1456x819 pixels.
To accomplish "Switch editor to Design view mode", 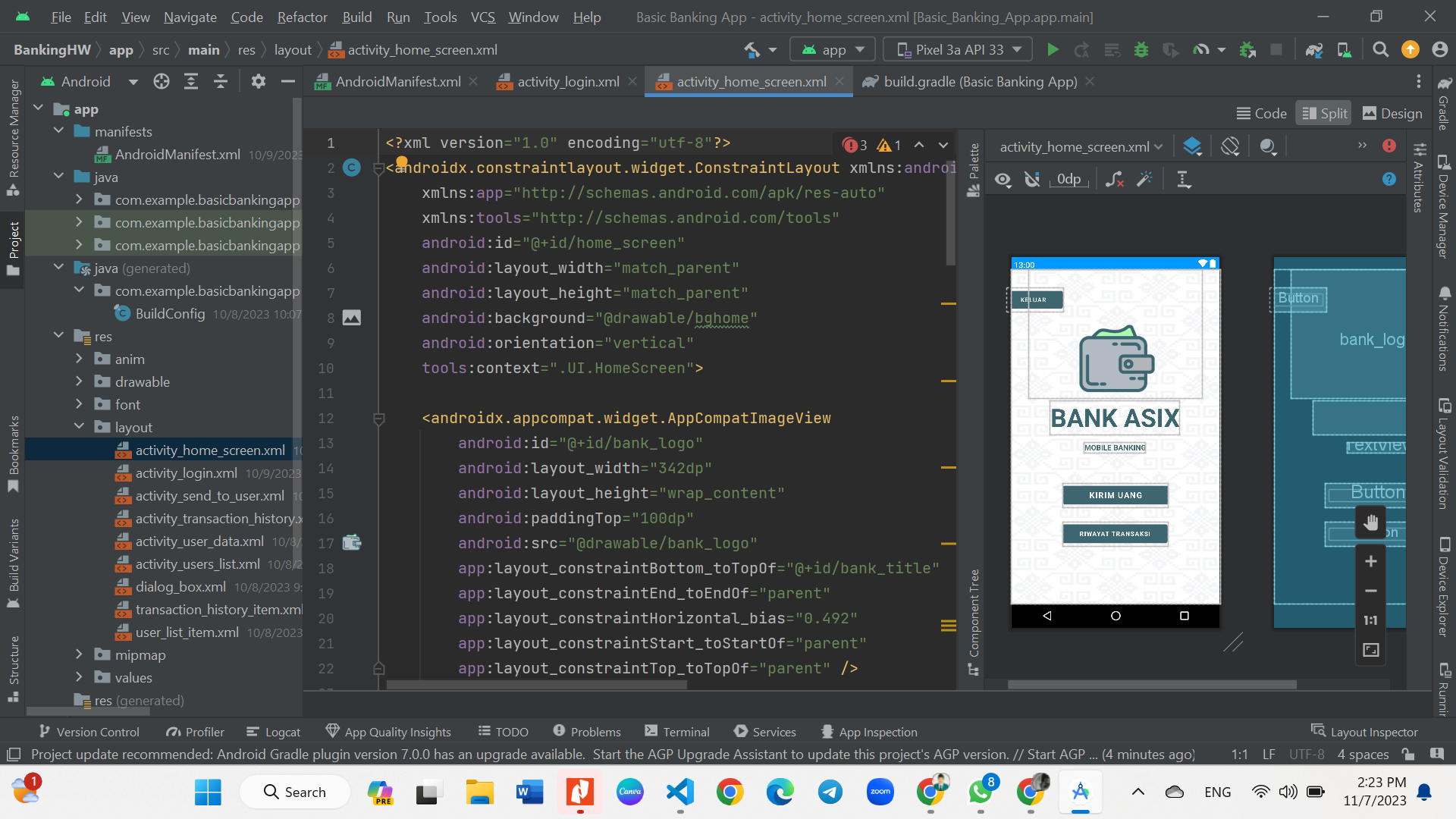I will [x=1392, y=114].
